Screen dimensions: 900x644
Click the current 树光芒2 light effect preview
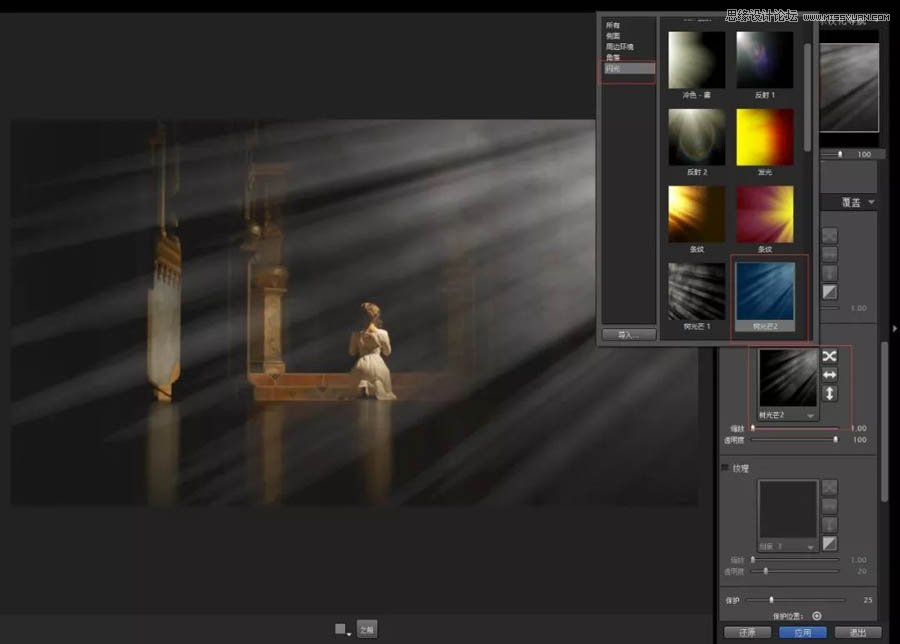point(788,378)
